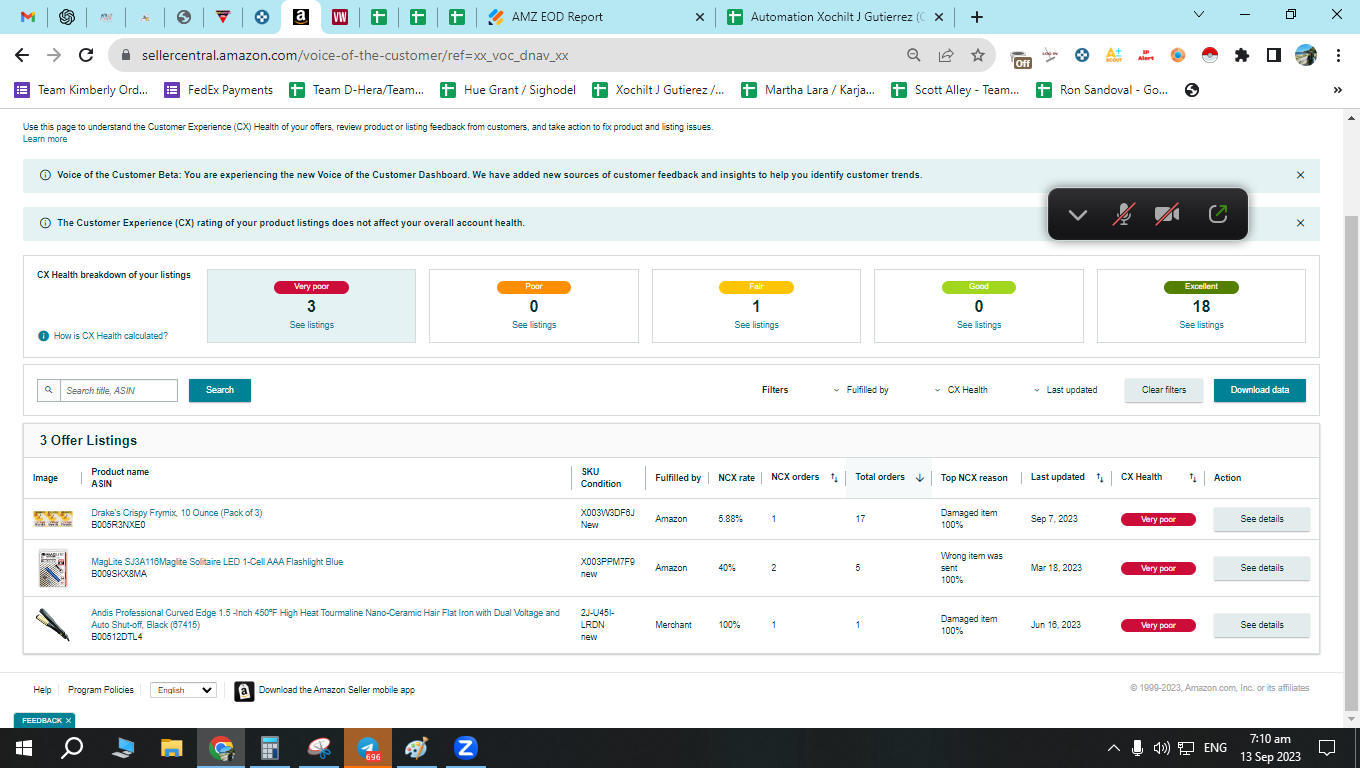Open the IP Alert extension

pyautogui.click(x=1146, y=55)
